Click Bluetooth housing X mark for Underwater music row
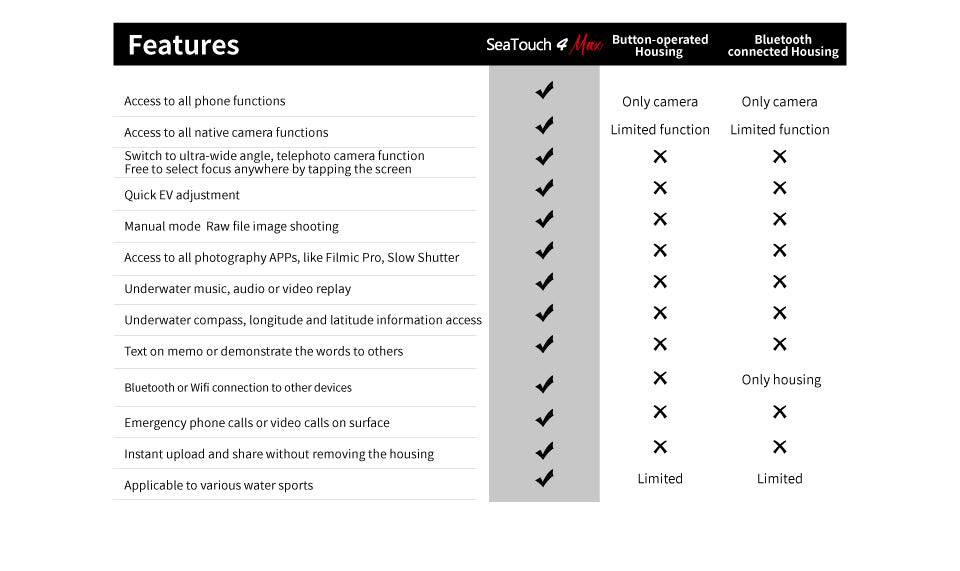The height and width of the screenshot is (571, 960). (780, 282)
